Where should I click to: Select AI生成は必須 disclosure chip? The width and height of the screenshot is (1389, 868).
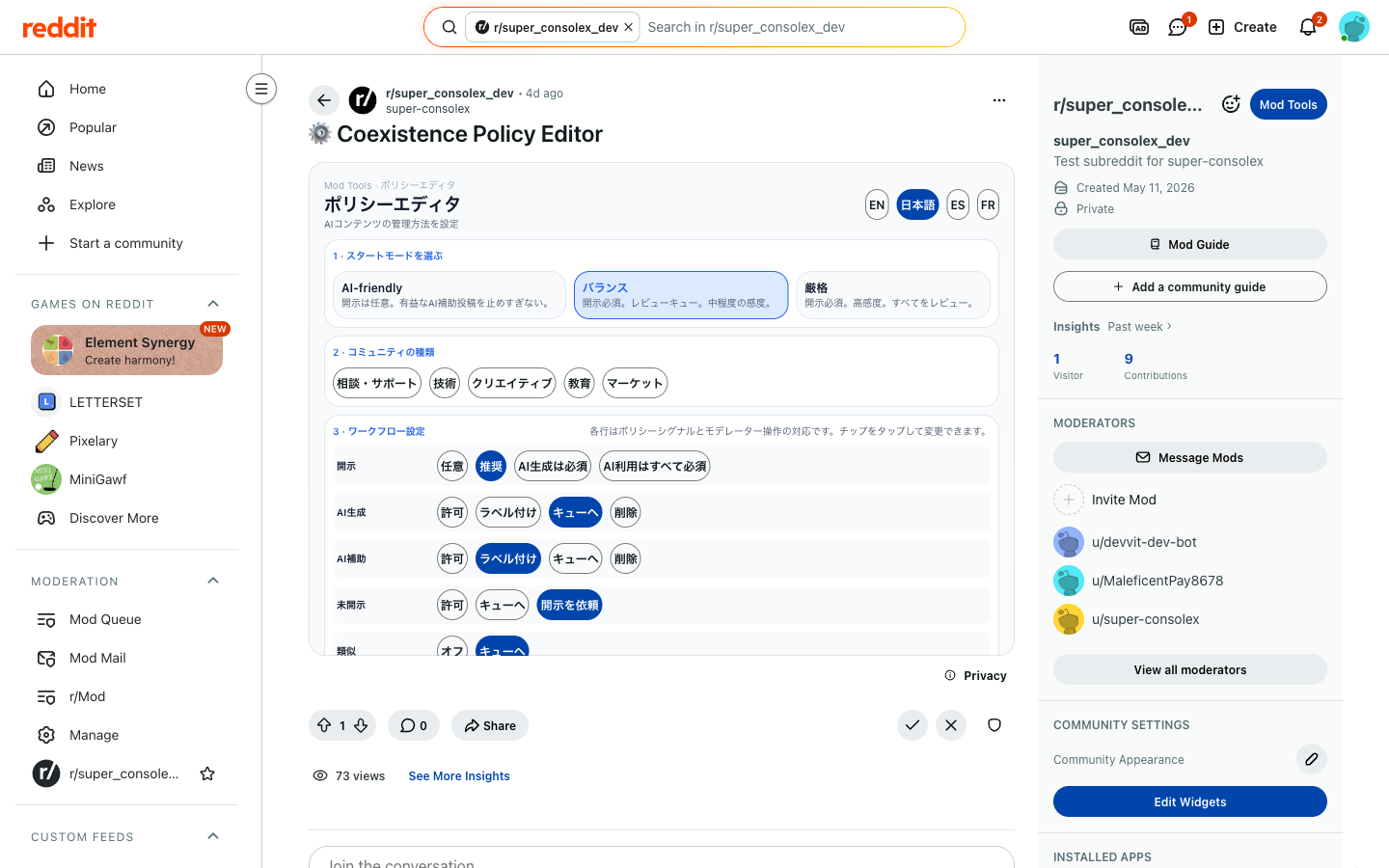[553, 466]
